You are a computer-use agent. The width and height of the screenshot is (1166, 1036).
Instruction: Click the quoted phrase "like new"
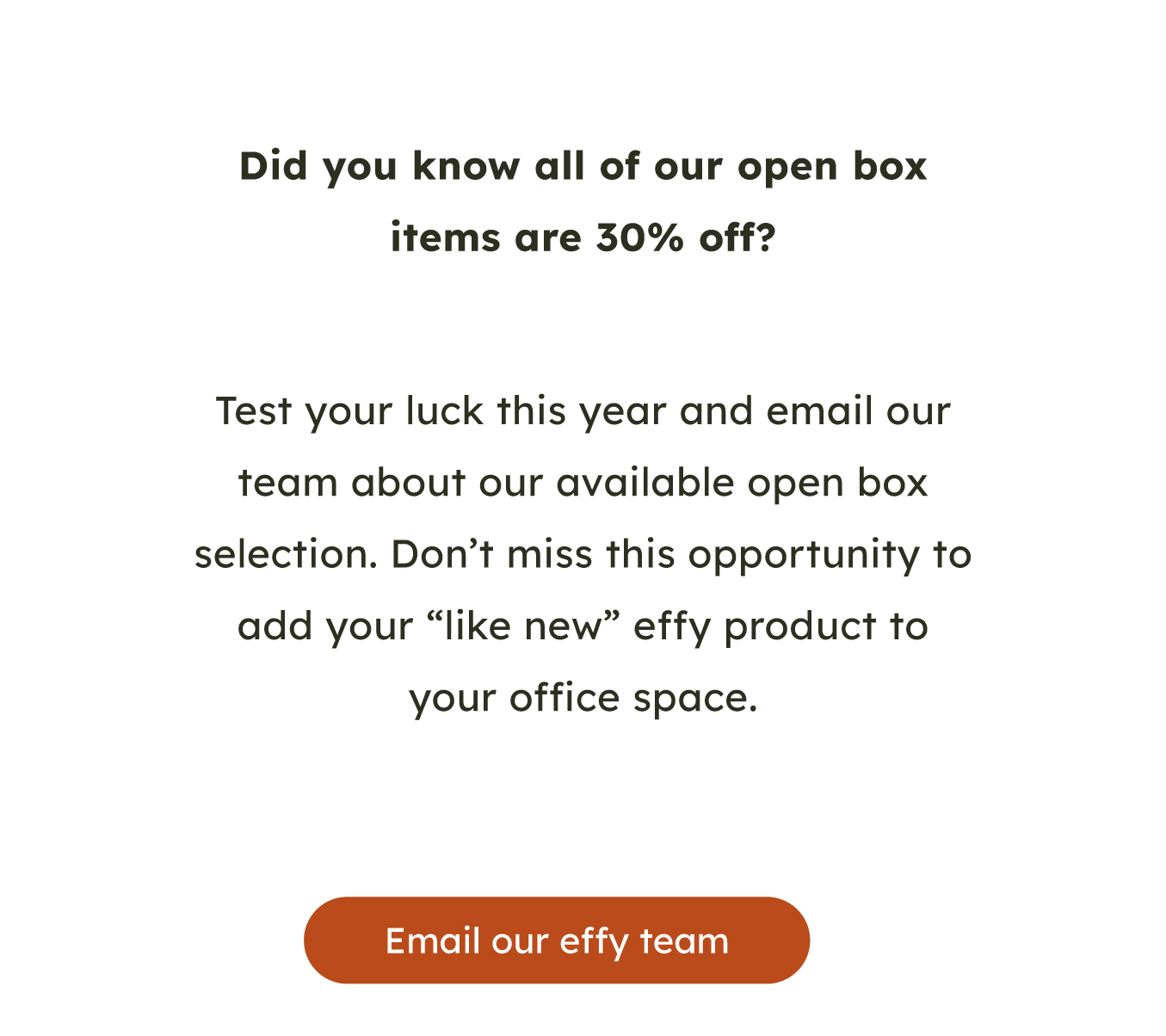(524, 626)
